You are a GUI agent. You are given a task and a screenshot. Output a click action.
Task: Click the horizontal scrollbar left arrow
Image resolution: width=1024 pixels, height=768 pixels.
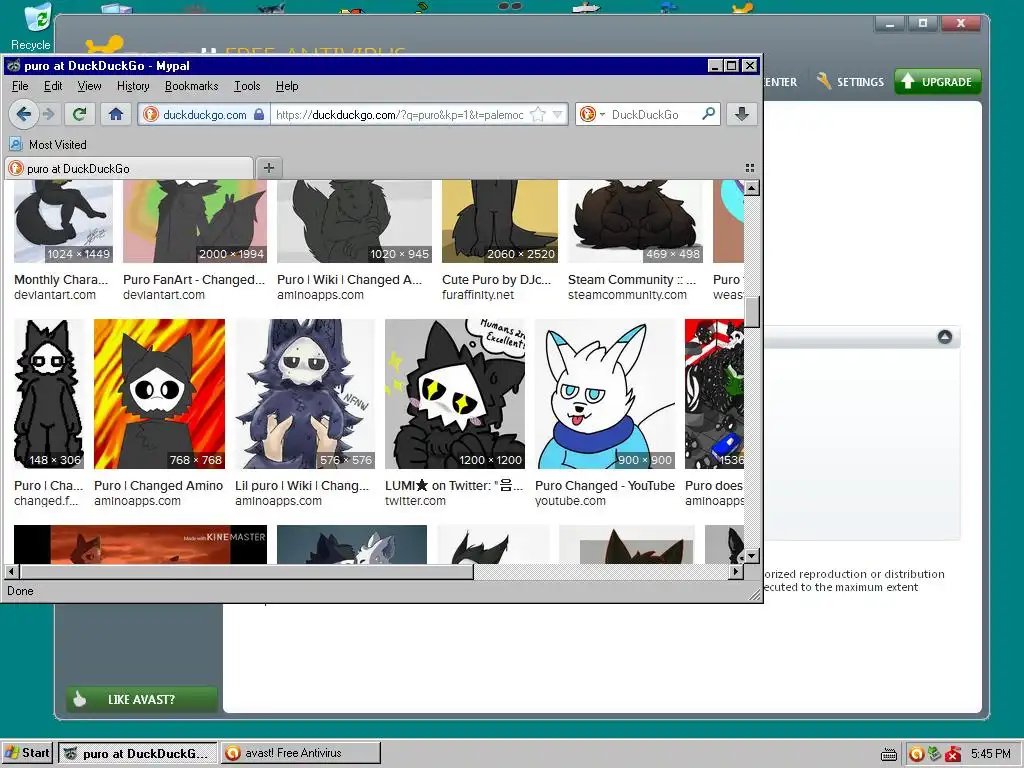(11, 571)
